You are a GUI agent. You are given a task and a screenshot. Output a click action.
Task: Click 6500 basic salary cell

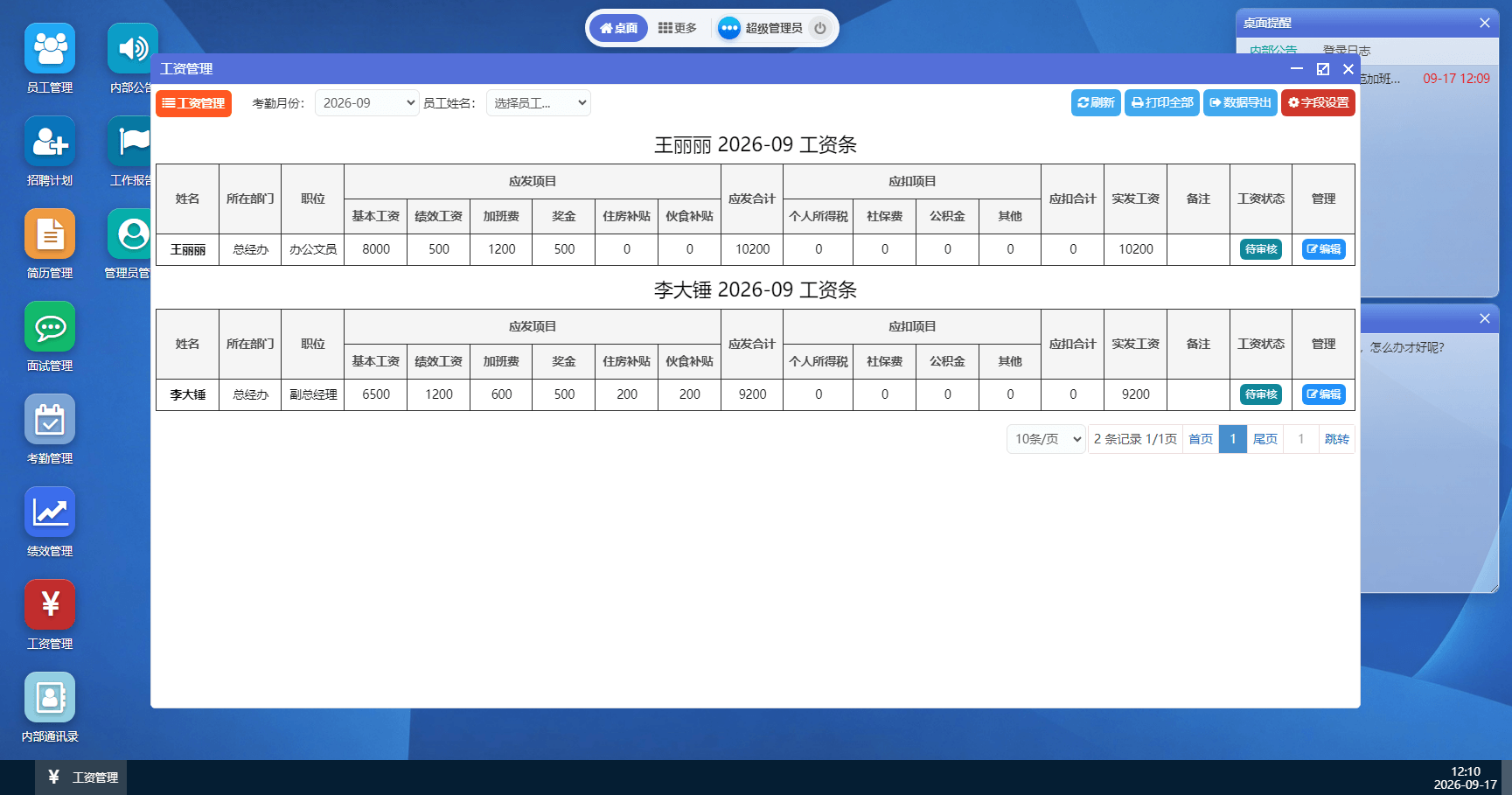pyautogui.click(x=376, y=394)
